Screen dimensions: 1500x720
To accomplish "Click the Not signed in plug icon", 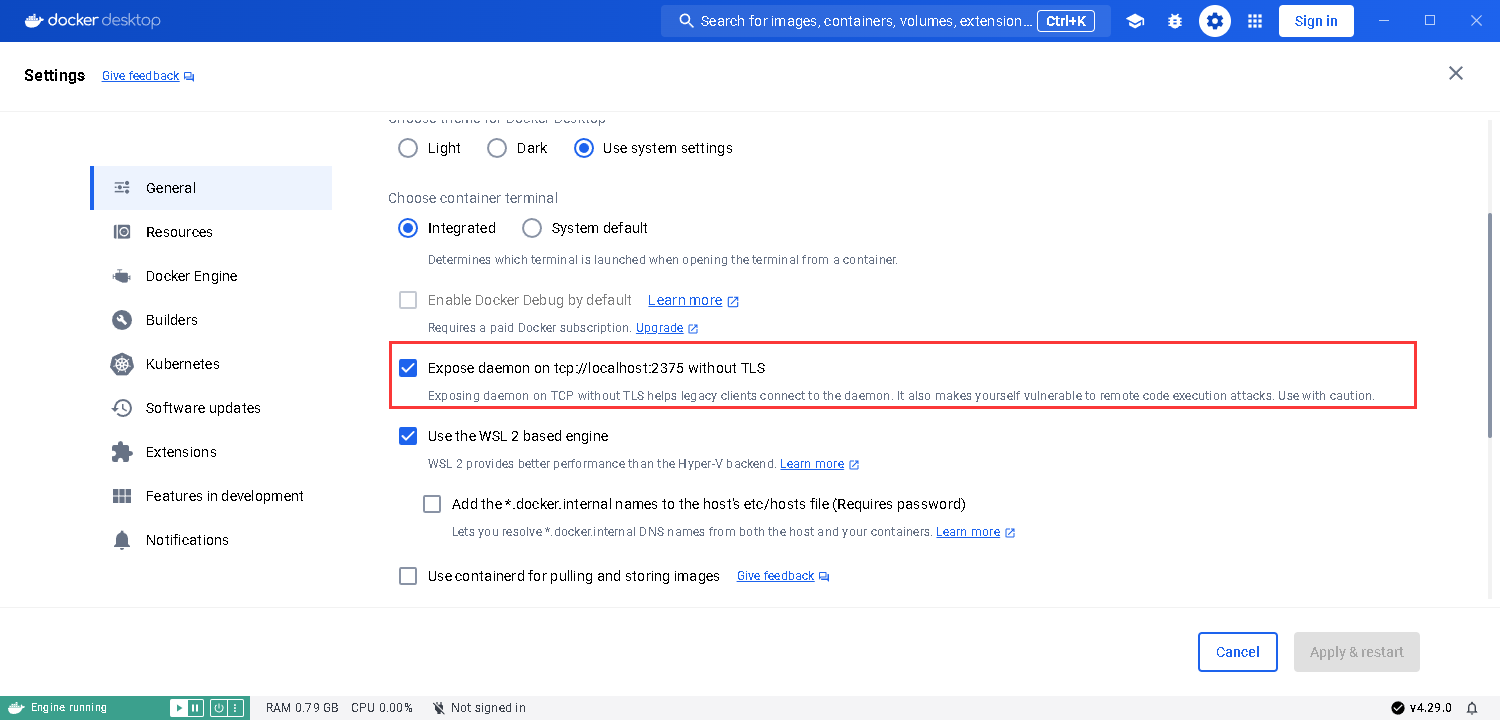I will (438, 708).
